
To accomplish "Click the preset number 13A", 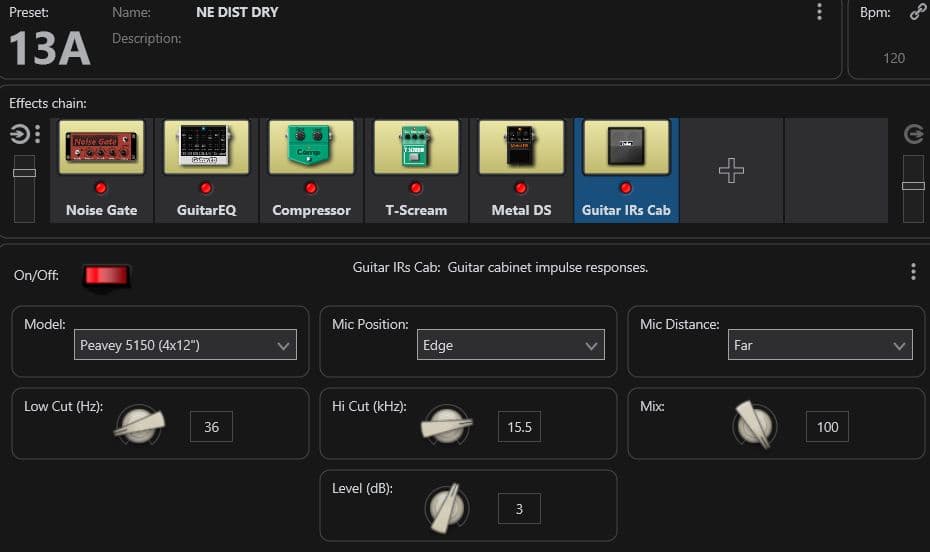I will (x=50, y=48).
